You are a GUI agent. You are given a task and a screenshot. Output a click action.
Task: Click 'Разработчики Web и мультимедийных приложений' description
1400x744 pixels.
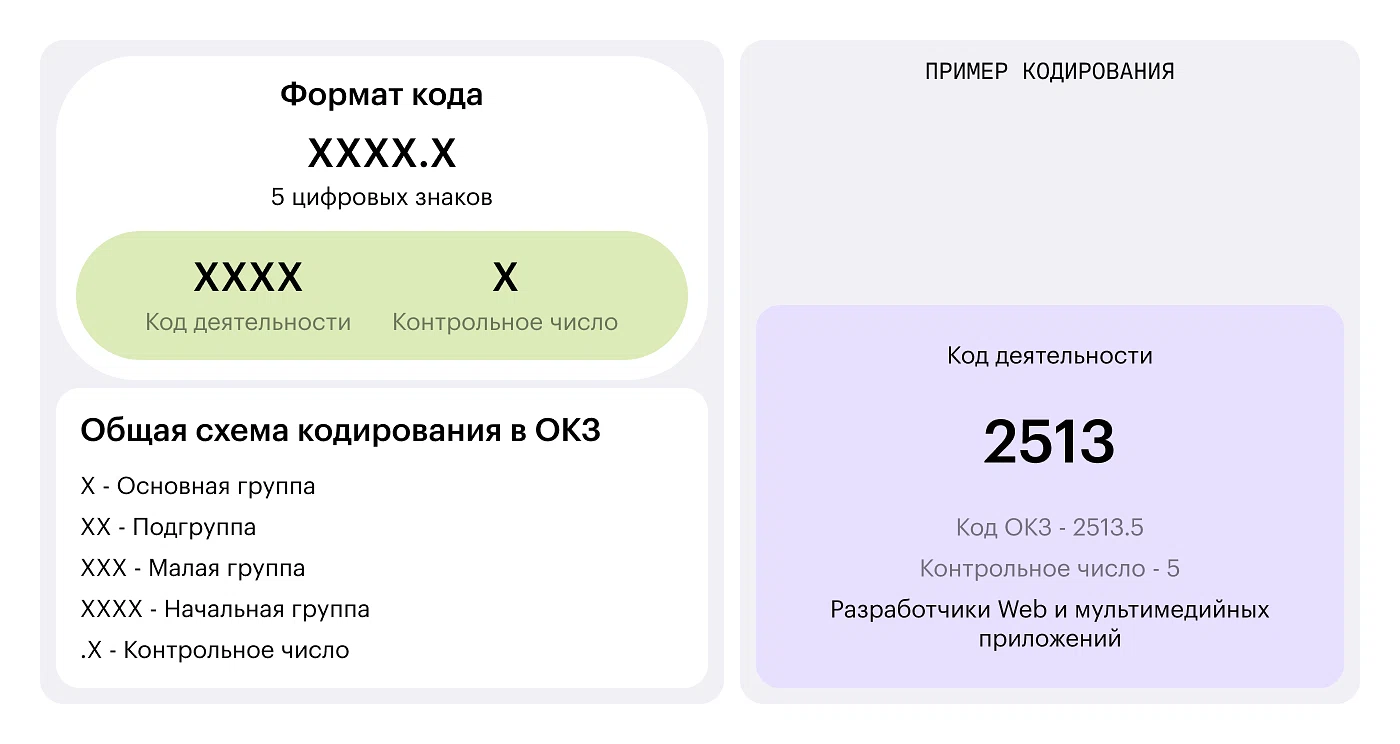pos(1049,624)
